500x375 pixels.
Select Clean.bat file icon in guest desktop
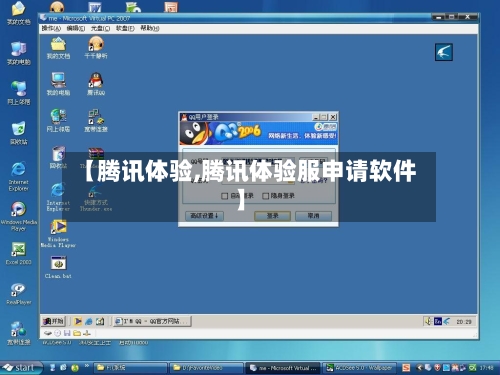[59, 263]
